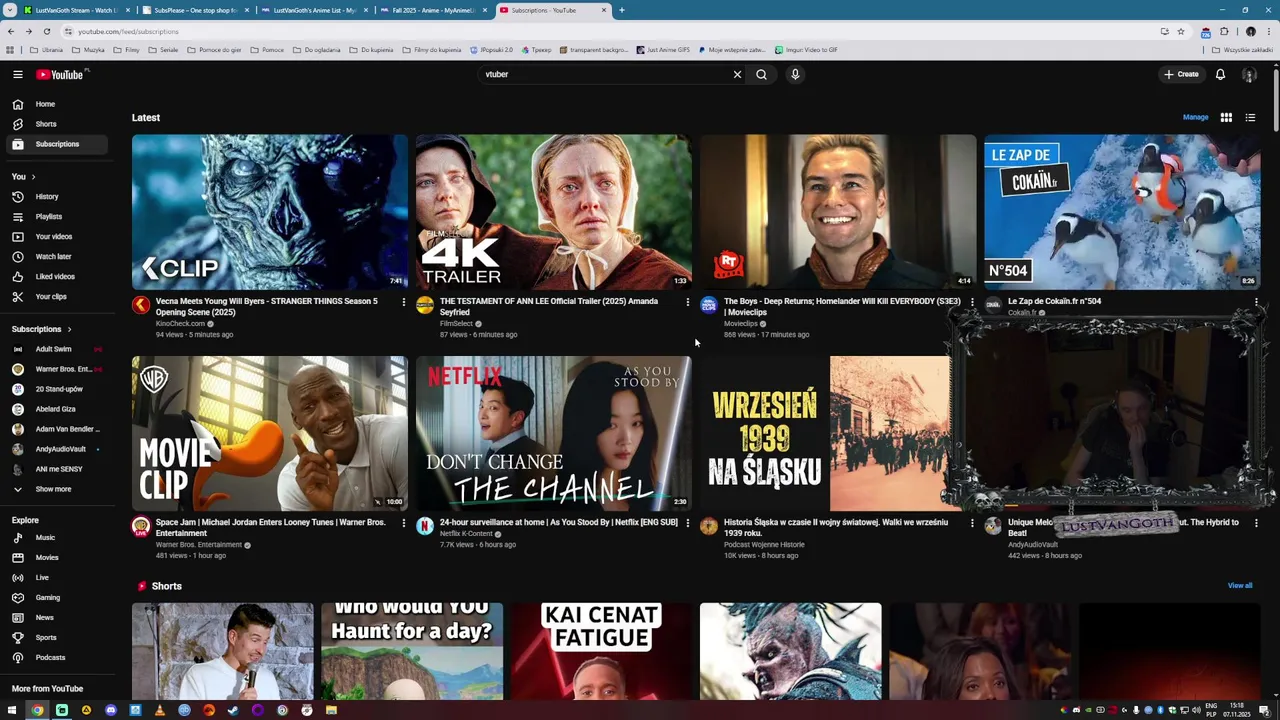This screenshot has height=720, width=1280.
Task: Click Manage subscriptions link
Action: (1195, 117)
